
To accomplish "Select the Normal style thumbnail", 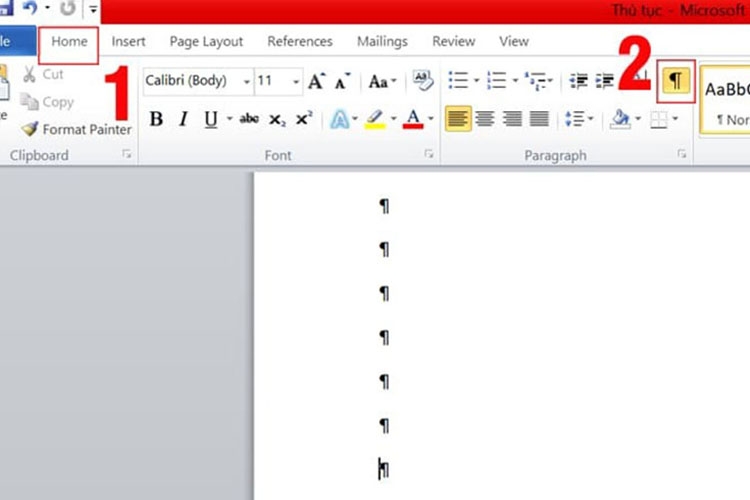I will point(726,100).
